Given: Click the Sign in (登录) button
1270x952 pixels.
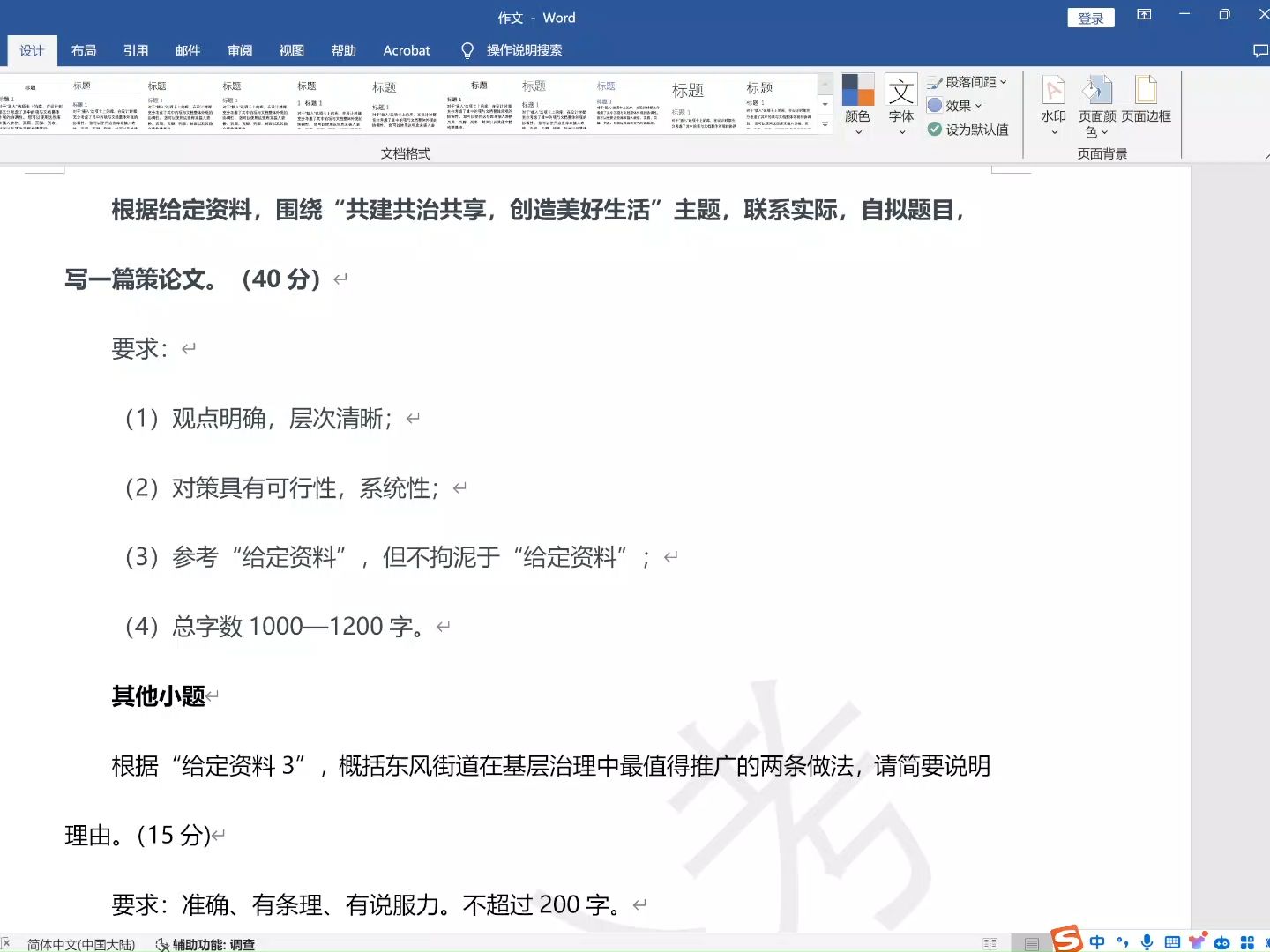Looking at the screenshot, I should 1091,18.
